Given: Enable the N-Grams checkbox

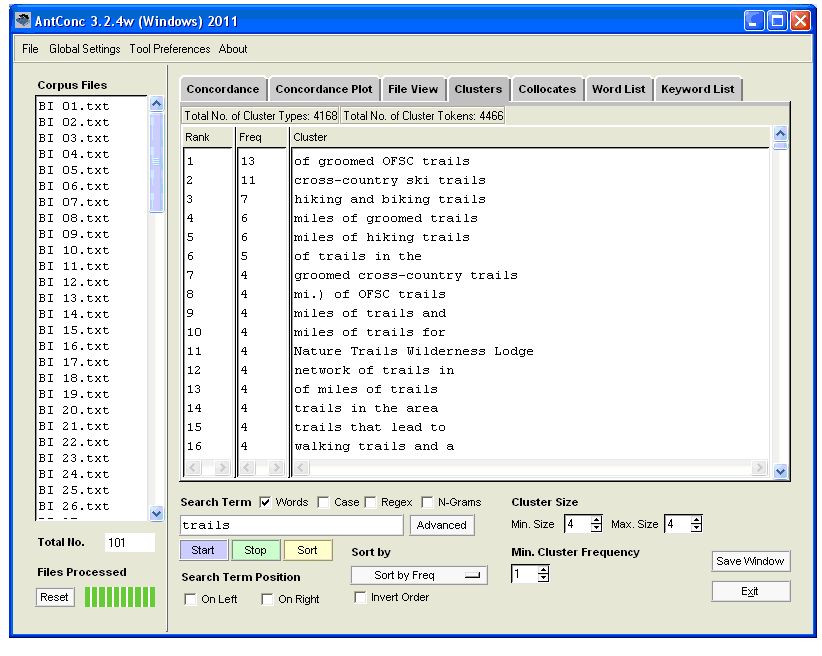Looking at the screenshot, I should pyautogui.click(x=427, y=502).
